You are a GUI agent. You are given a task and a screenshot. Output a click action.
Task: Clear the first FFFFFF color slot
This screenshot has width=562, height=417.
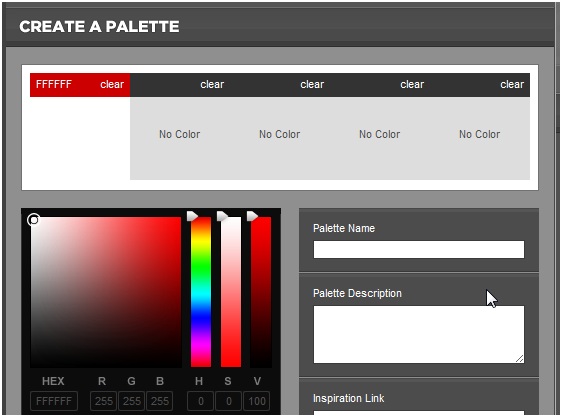[x=112, y=84]
